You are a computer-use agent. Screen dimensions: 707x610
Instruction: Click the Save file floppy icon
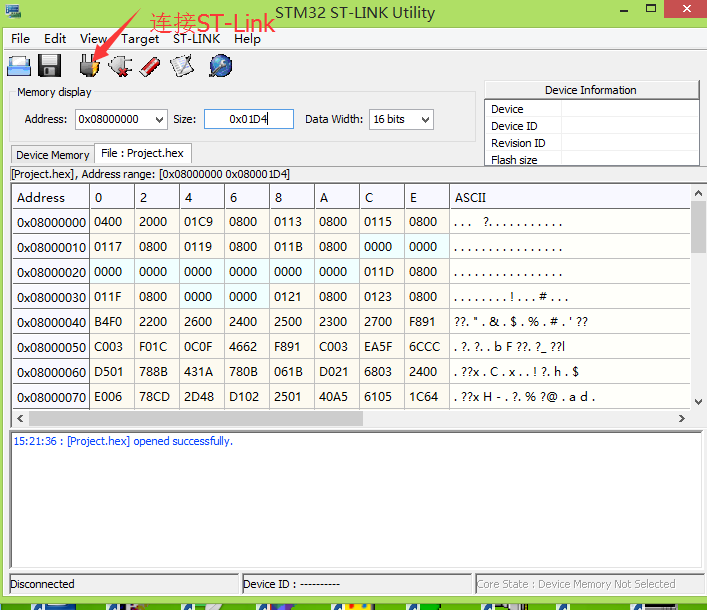click(x=50, y=66)
